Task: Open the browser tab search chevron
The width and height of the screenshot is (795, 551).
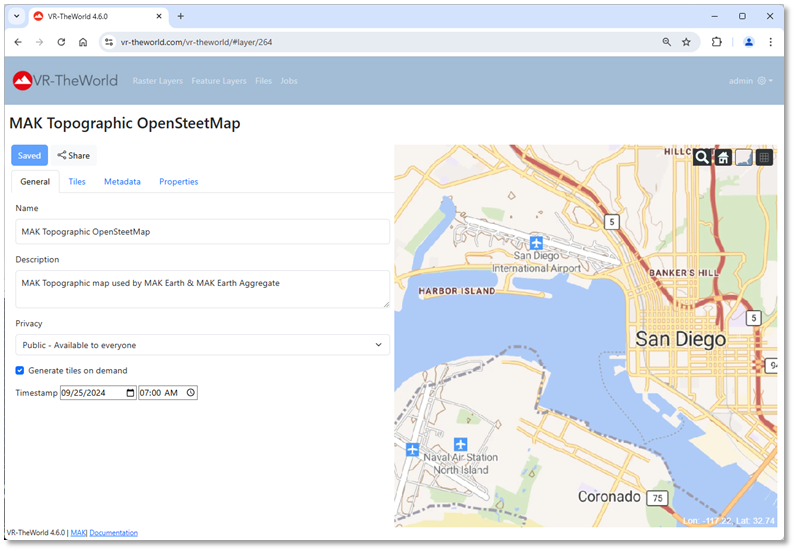Action: [x=16, y=16]
